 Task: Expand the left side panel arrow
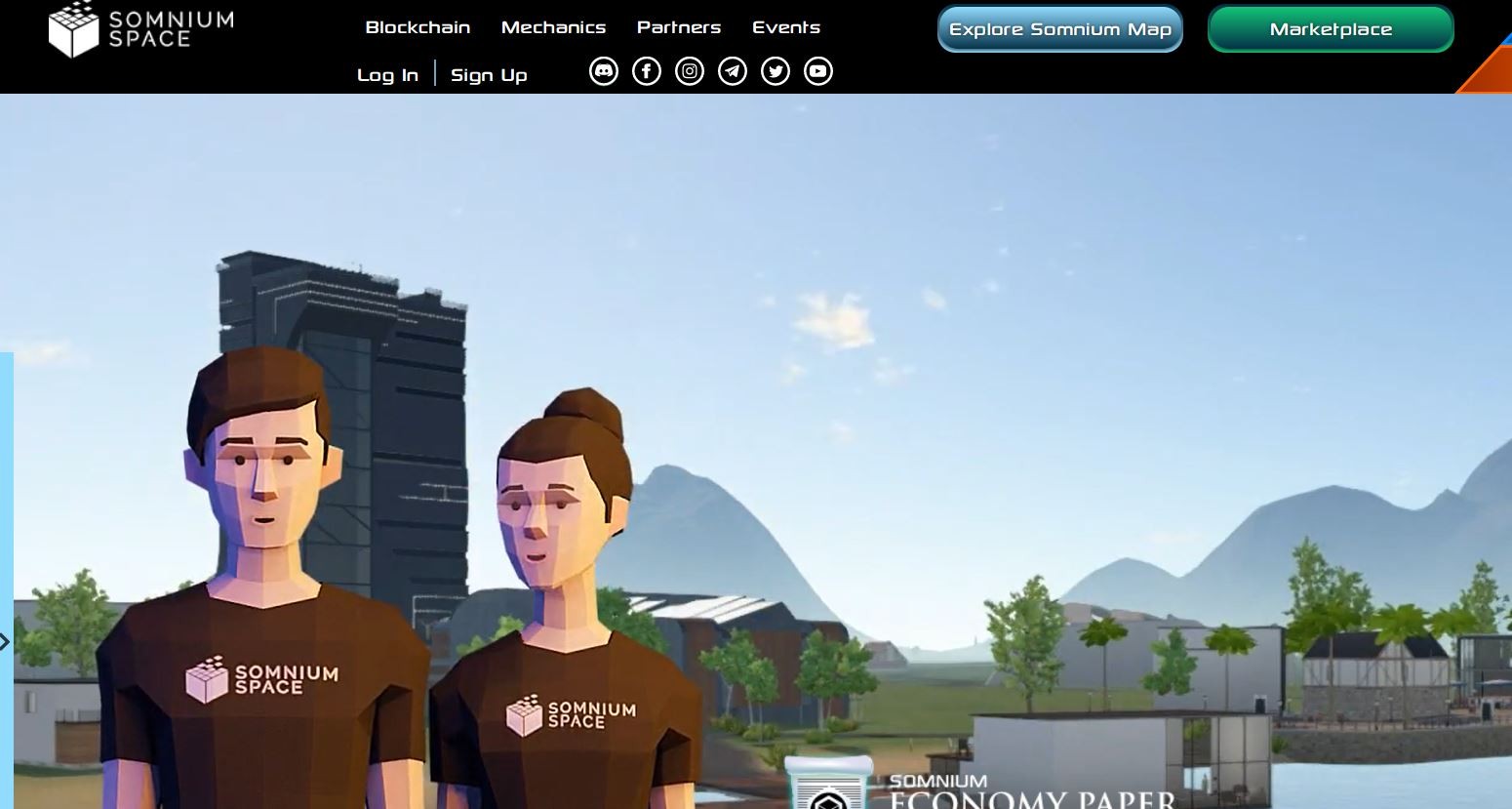5,641
